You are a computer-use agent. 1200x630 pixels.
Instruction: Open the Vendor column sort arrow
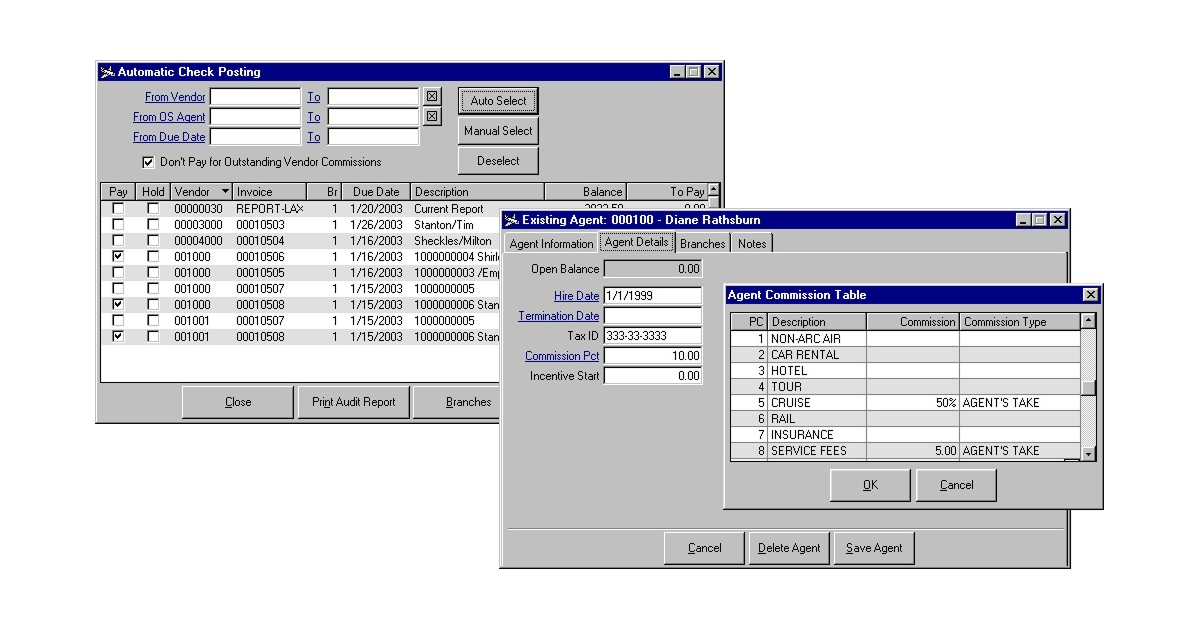coord(225,192)
